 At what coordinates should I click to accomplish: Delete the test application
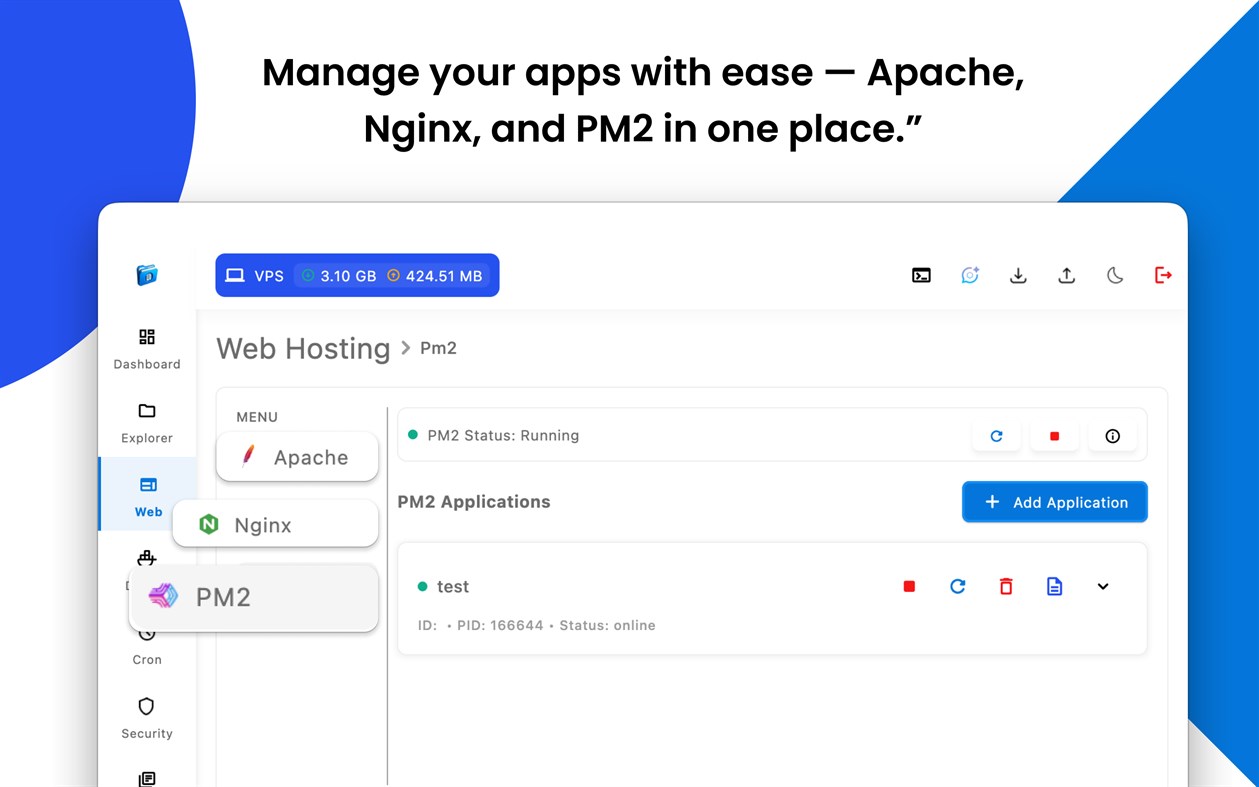pos(1006,586)
